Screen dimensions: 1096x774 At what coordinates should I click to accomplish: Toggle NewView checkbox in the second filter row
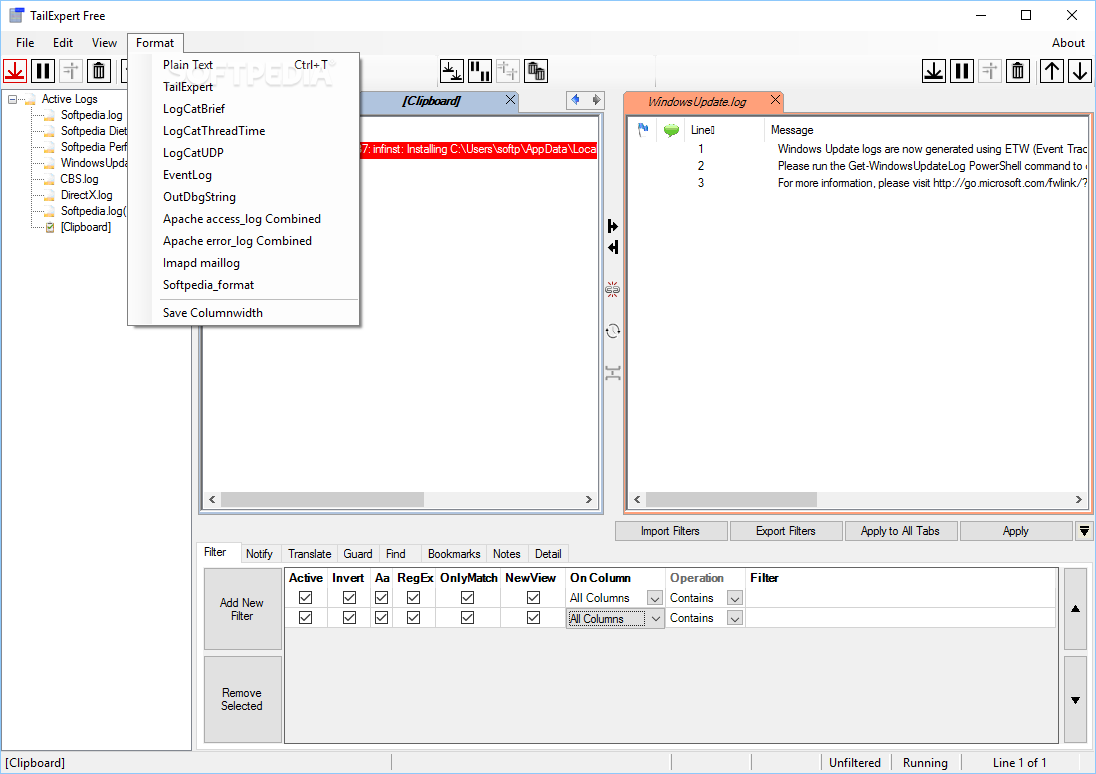pyautogui.click(x=533, y=618)
